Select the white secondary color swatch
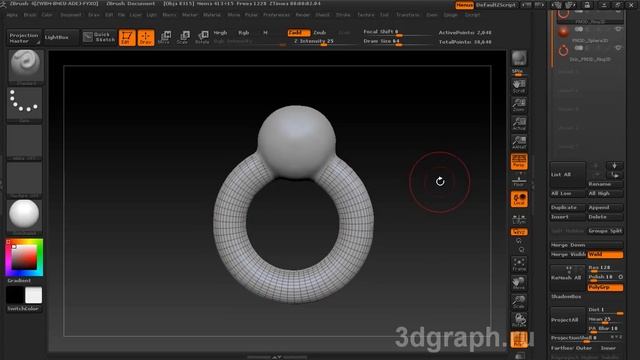The width and height of the screenshot is (640, 360). (x=33, y=295)
